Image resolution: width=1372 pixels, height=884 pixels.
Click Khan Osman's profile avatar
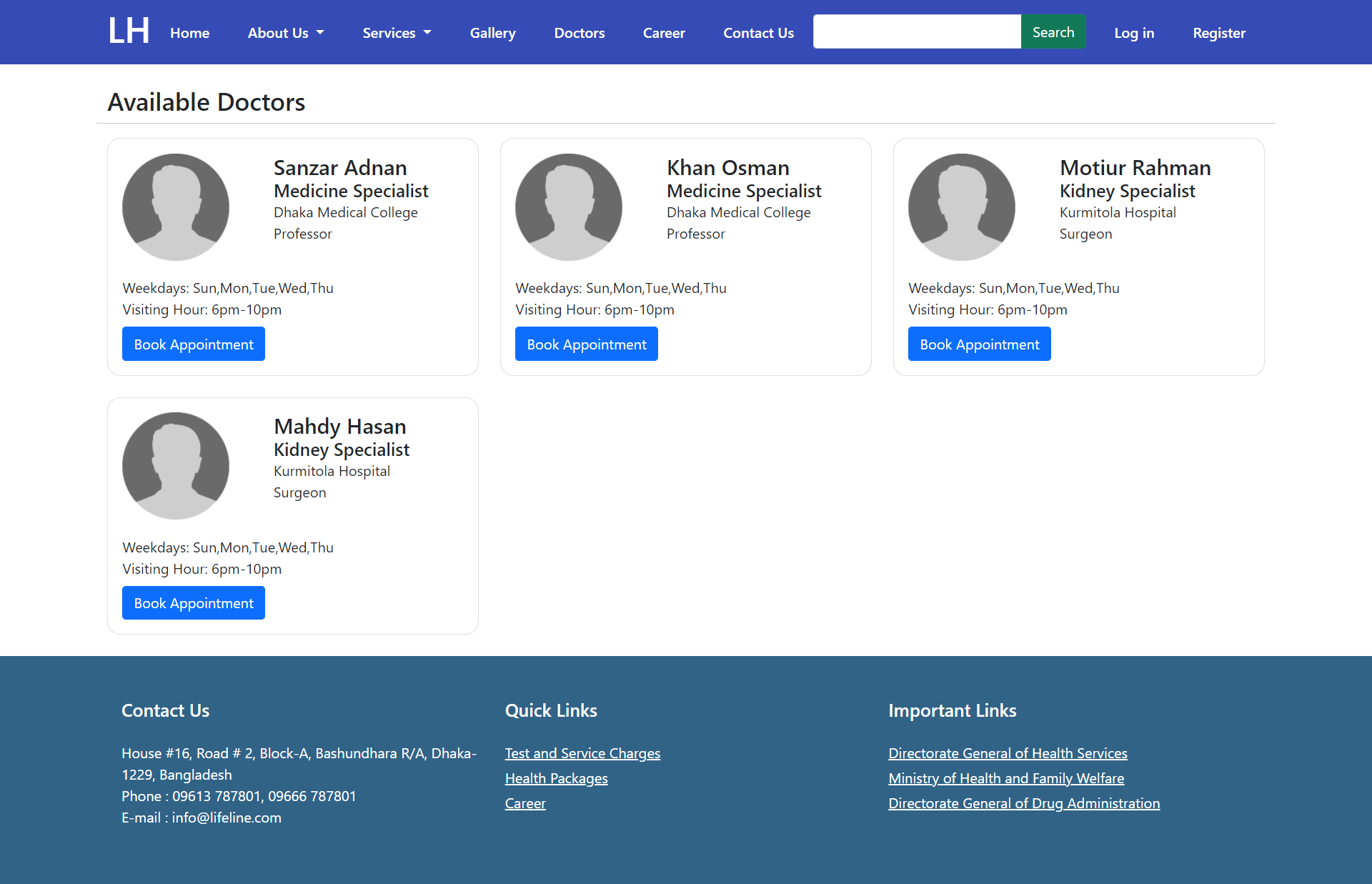[569, 207]
